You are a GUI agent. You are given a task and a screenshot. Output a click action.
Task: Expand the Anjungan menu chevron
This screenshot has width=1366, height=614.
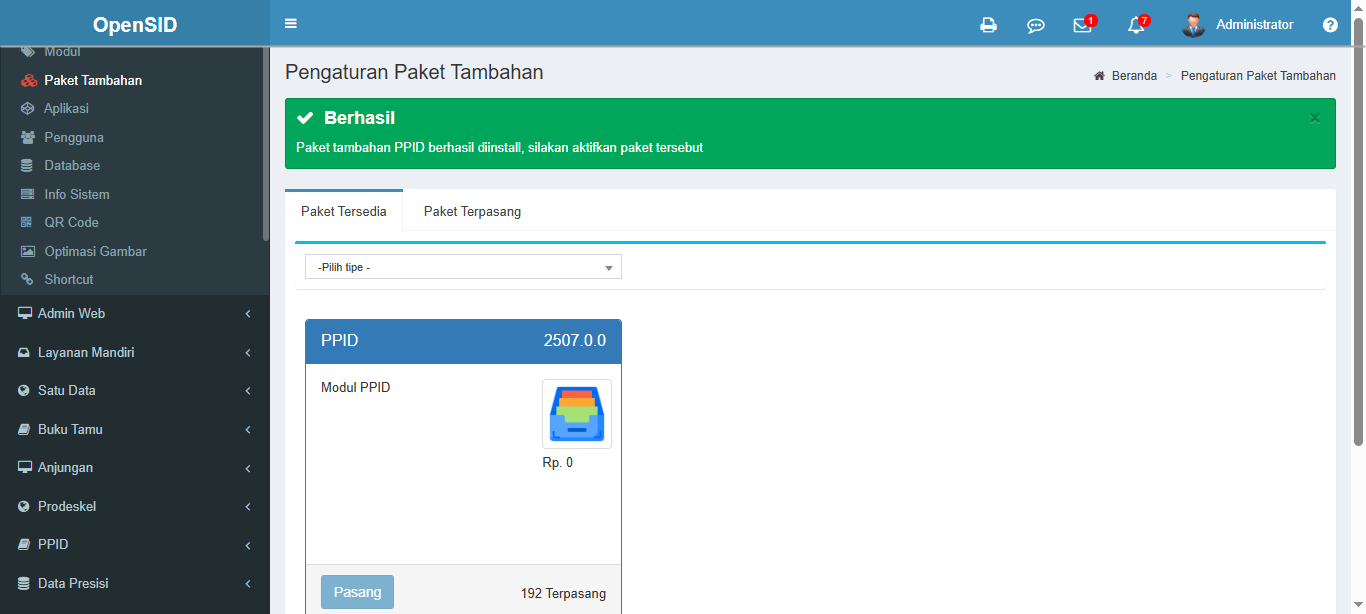click(248, 468)
